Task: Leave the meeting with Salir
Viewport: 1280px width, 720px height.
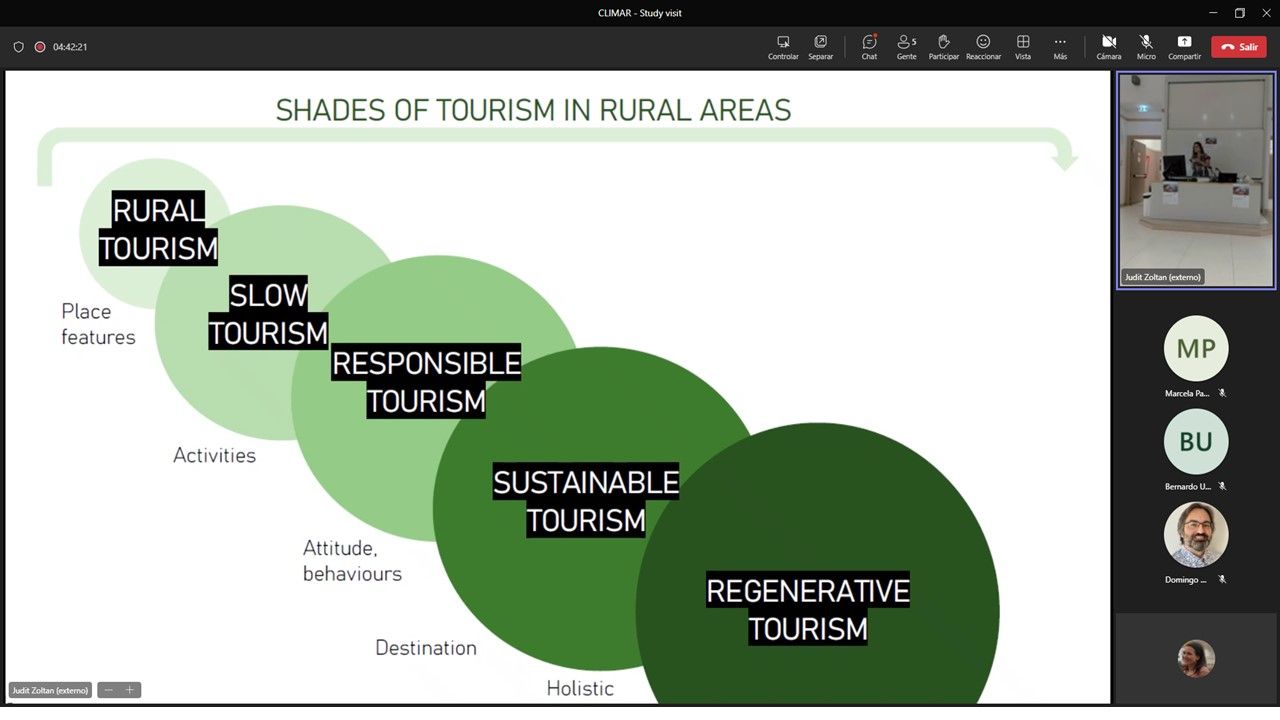Action: [1238, 47]
